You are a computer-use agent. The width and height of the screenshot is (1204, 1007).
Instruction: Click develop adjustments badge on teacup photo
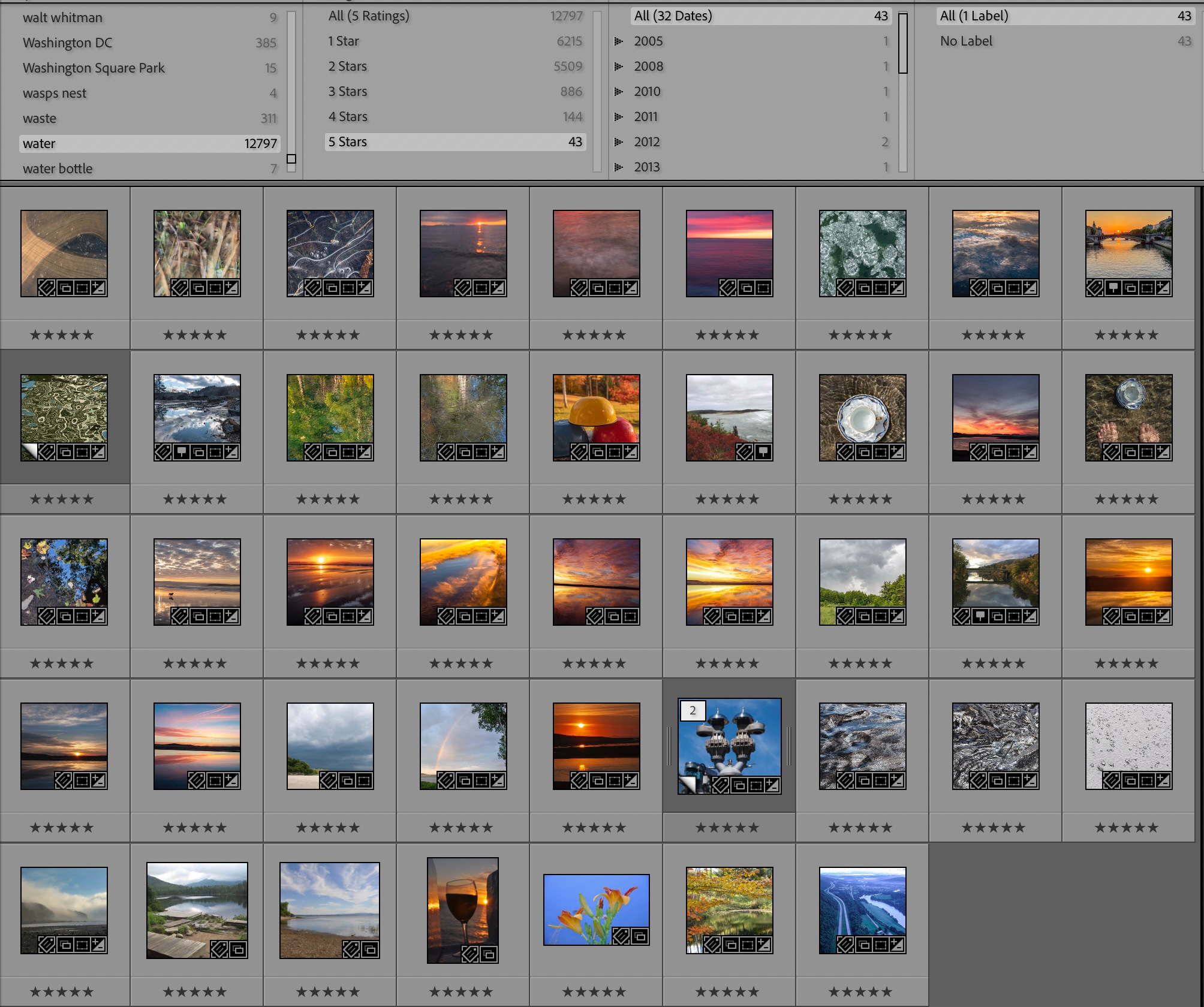click(x=896, y=453)
